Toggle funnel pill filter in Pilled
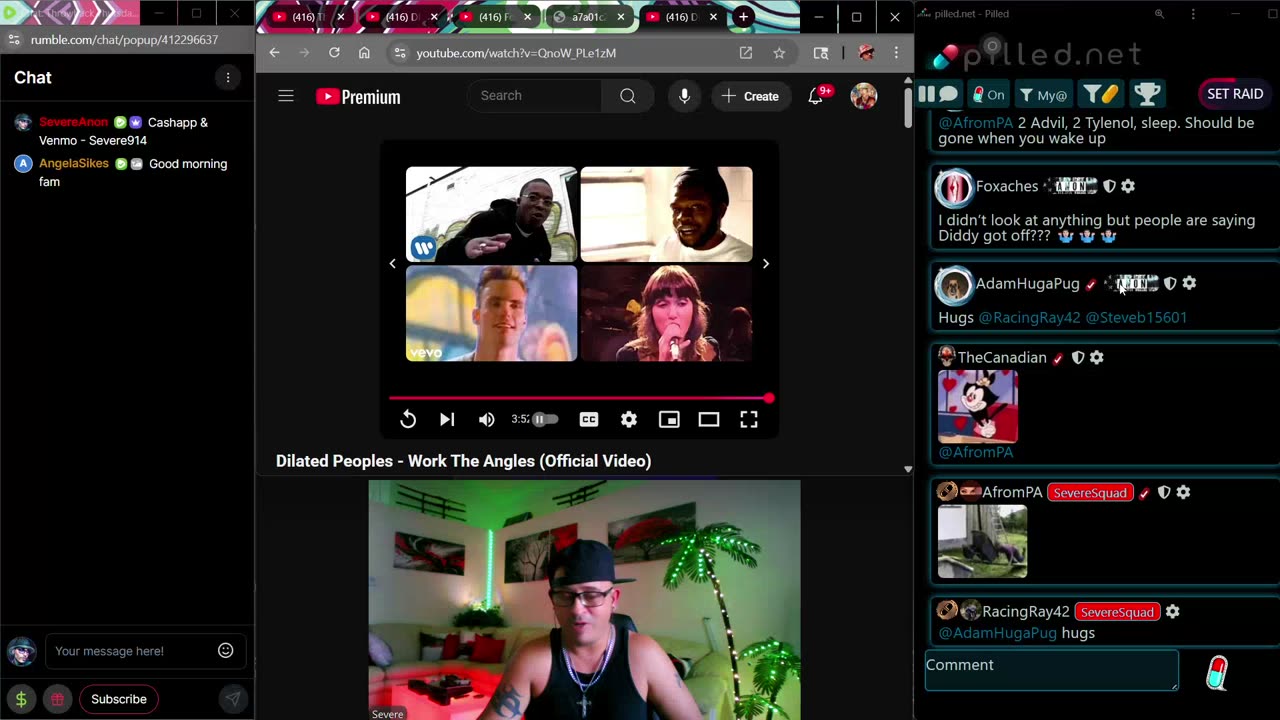This screenshot has width=1280, height=720. point(1101,95)
